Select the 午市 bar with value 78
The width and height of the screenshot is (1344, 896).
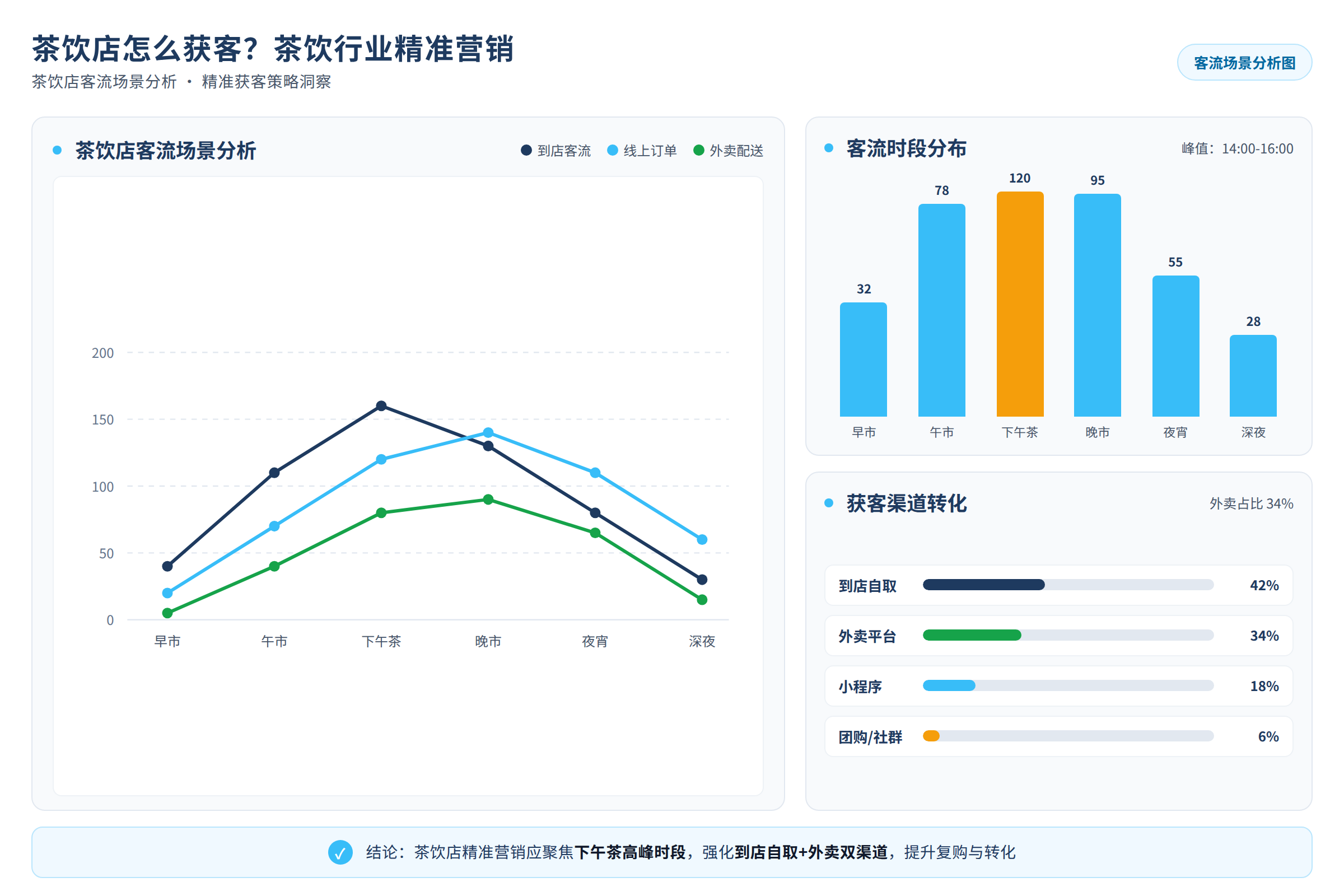[x=942, y=310]
